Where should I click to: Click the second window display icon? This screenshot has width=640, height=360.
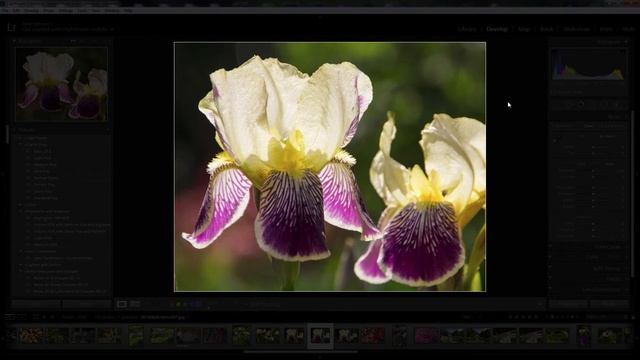tap(21, 317)
